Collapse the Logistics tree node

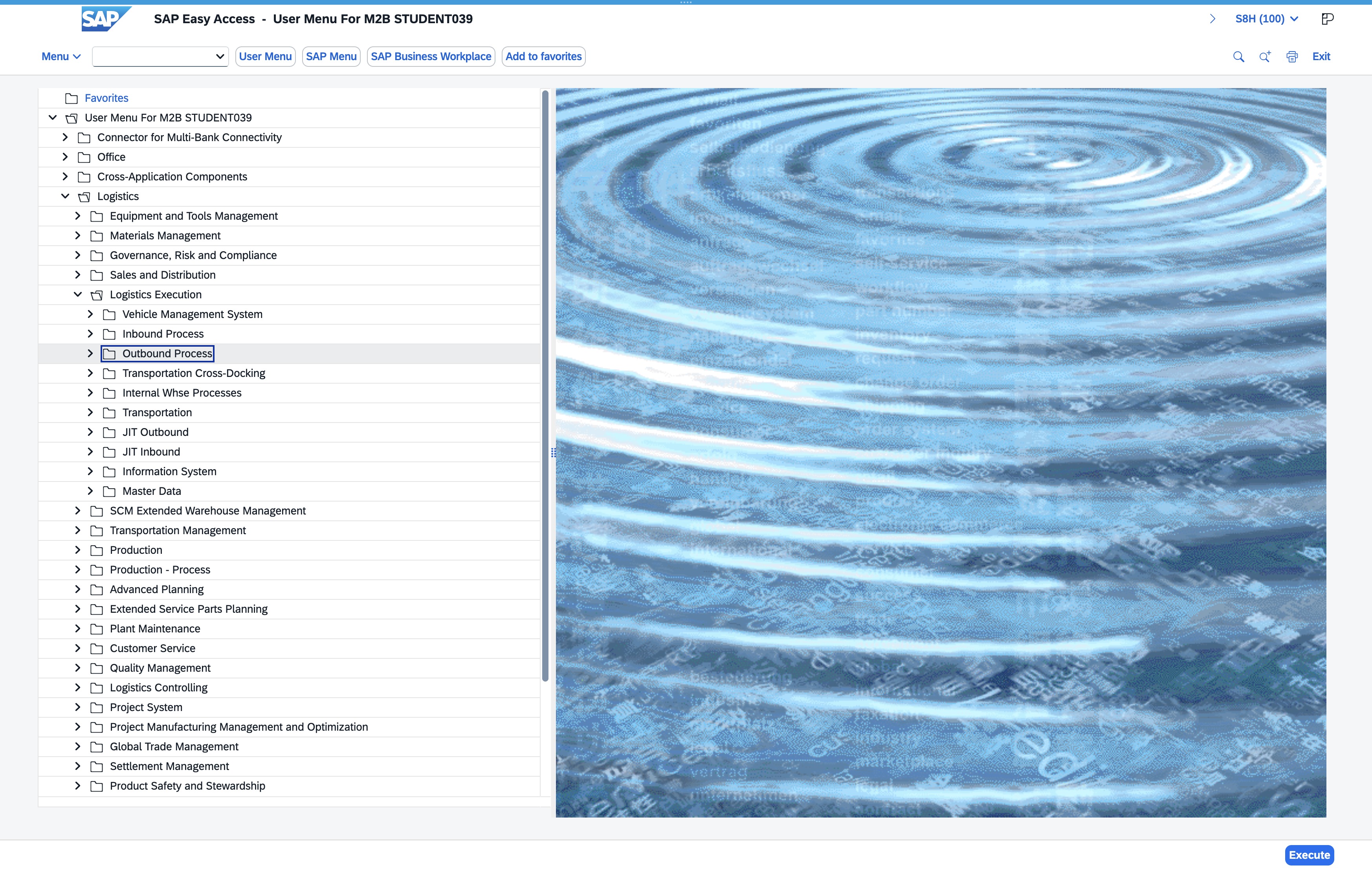tap(65, 196)
